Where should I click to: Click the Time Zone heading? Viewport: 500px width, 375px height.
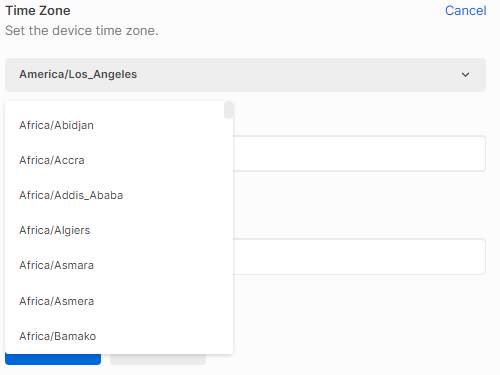point(38,11)
